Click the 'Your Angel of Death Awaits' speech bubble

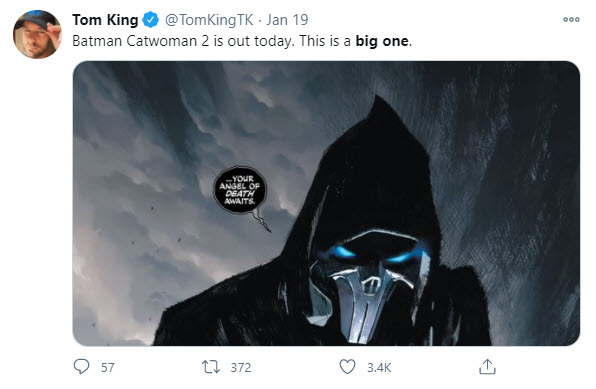(240, 190)
